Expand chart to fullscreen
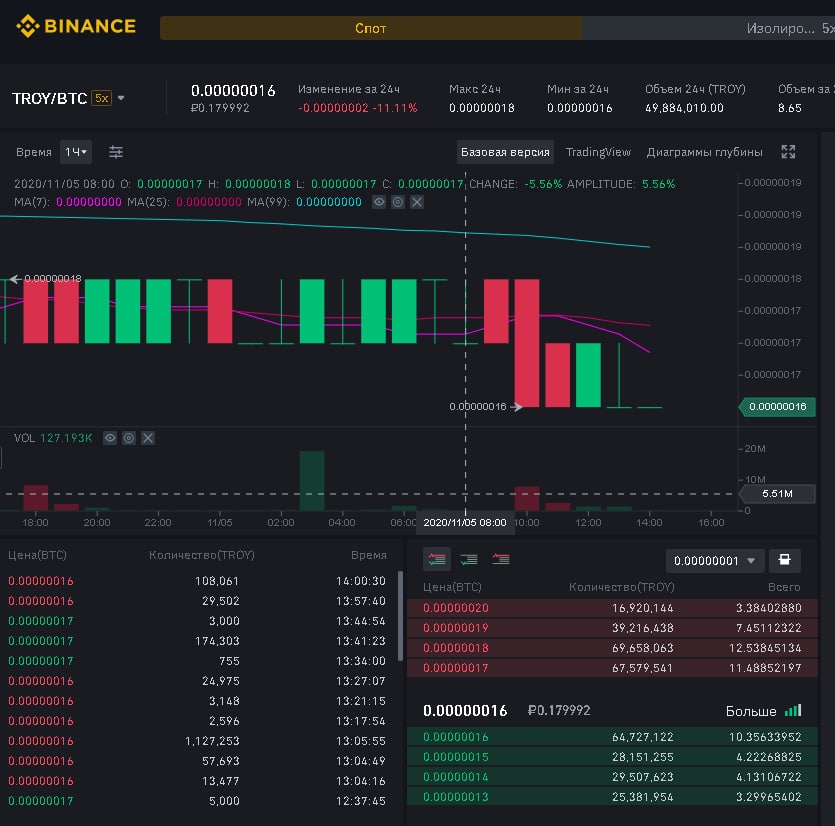The image size is (835, 826). [x=788, y=152]
